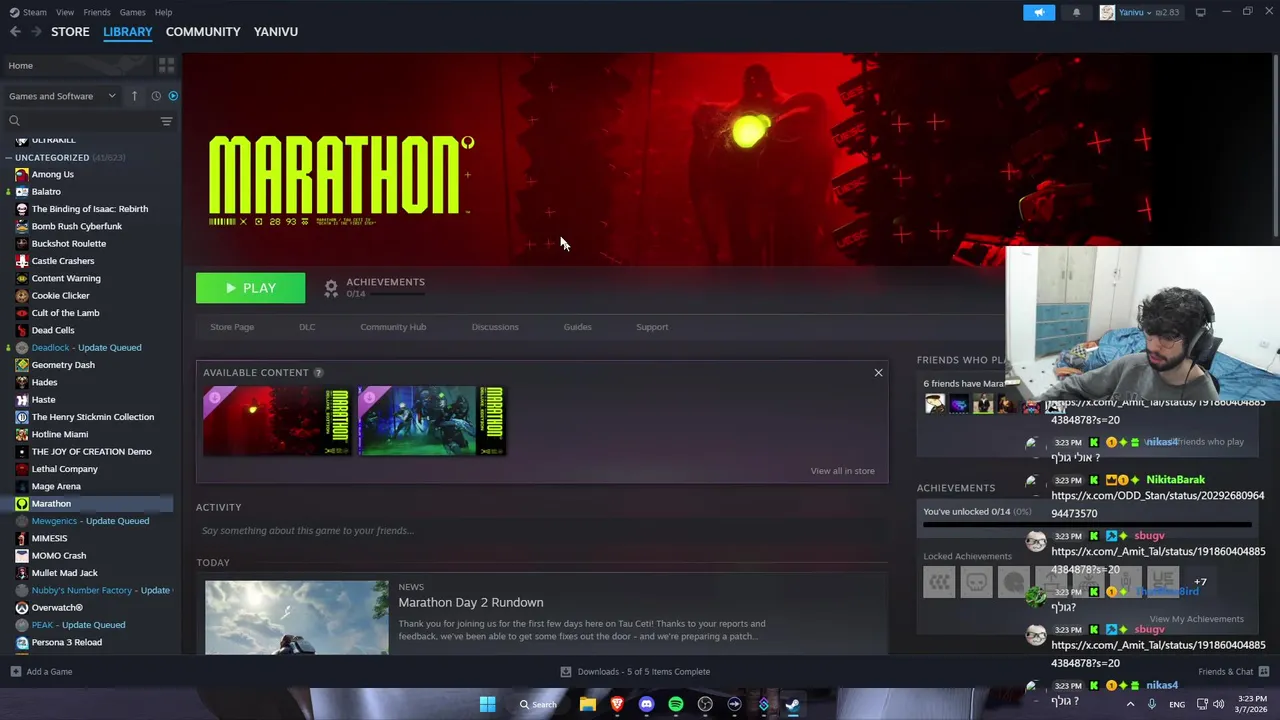1280x720 pixels.
Task: Go to the STORE tab
Action: pyautogui.click(x=70, y=31)
